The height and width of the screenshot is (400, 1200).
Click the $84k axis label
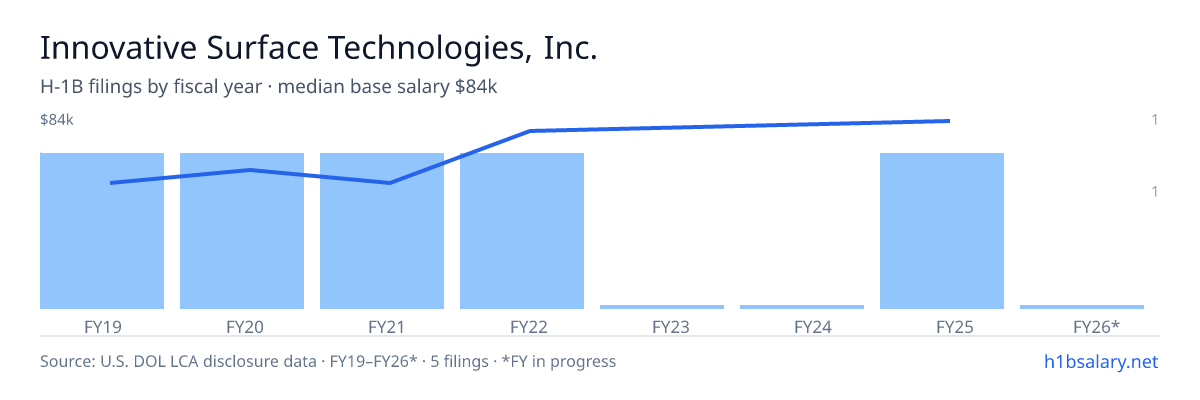tap(57, 120)
